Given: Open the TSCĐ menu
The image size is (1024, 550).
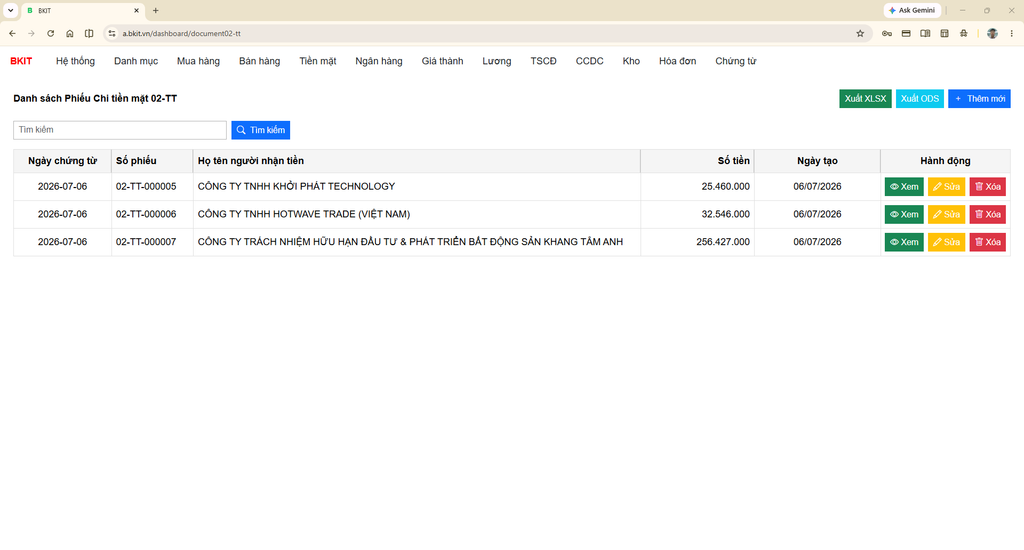Looking at the screenshot, I should [x=543, y=61].
